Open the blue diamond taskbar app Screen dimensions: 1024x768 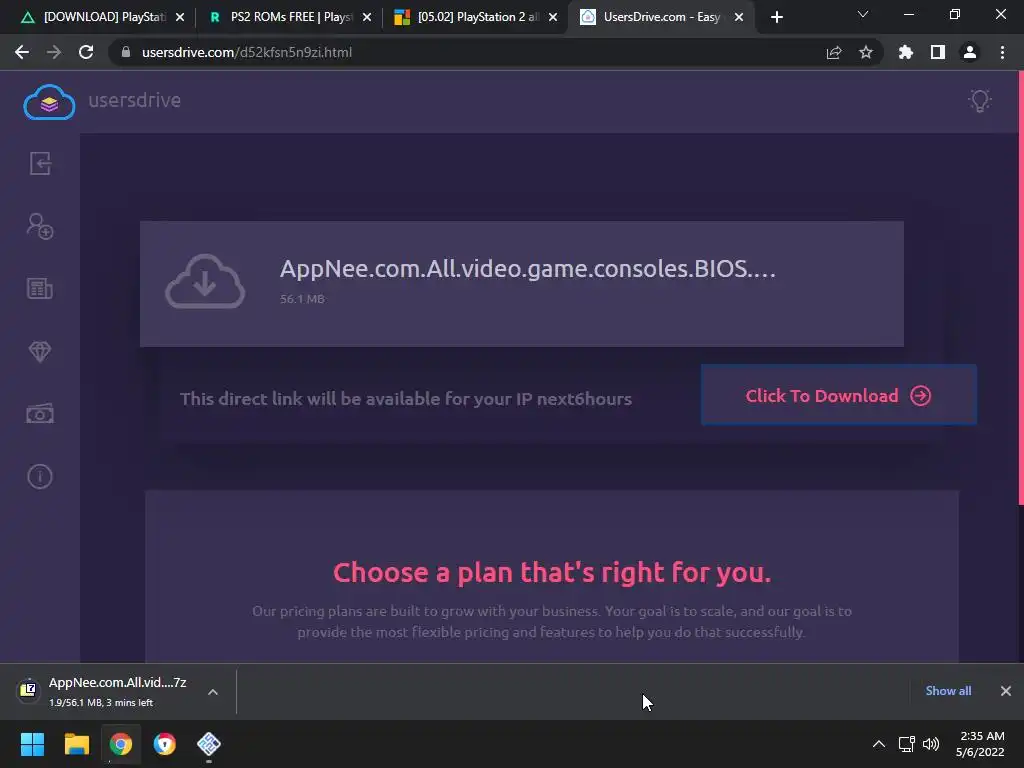209,744
